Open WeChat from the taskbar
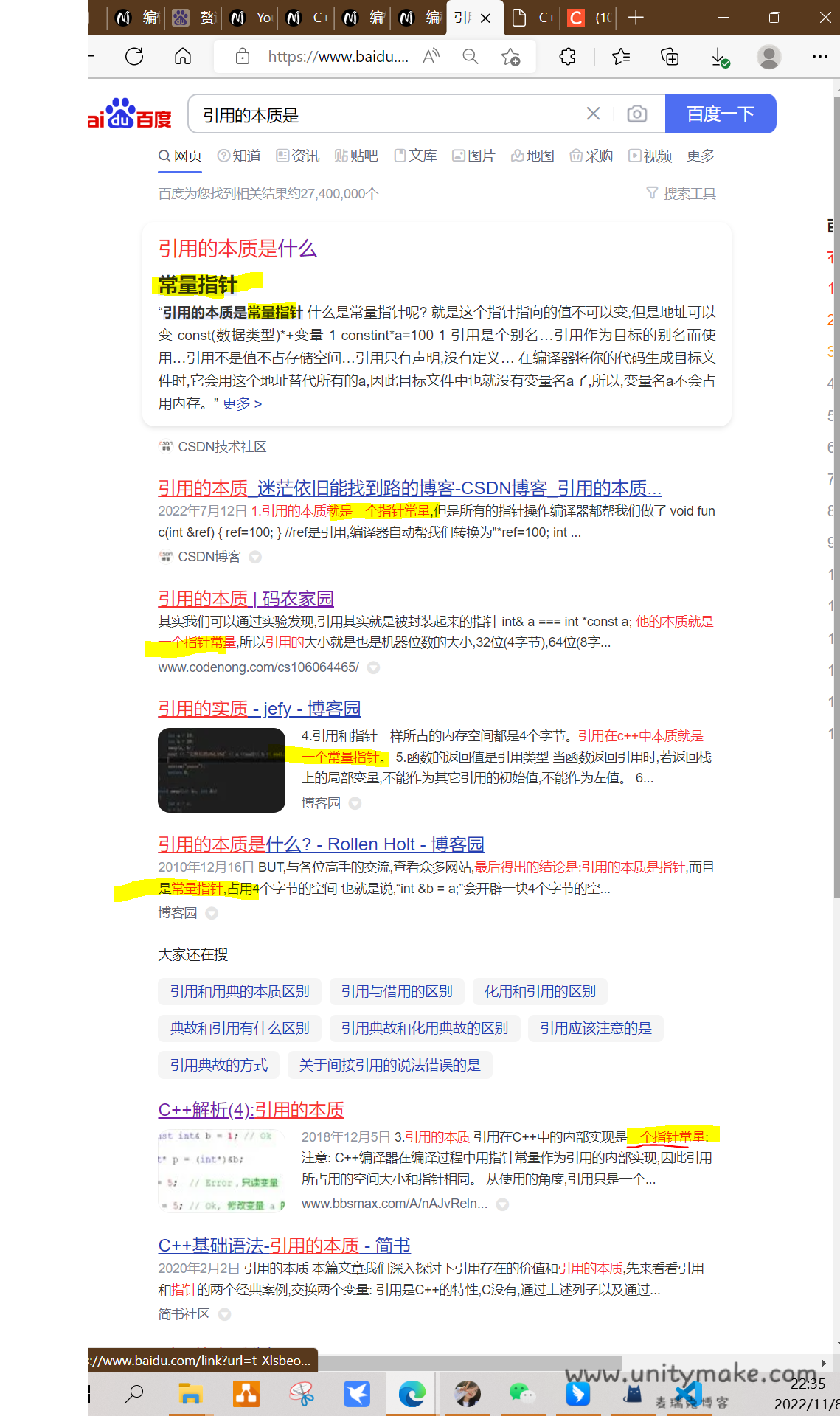 click(x=521, y=1393)
